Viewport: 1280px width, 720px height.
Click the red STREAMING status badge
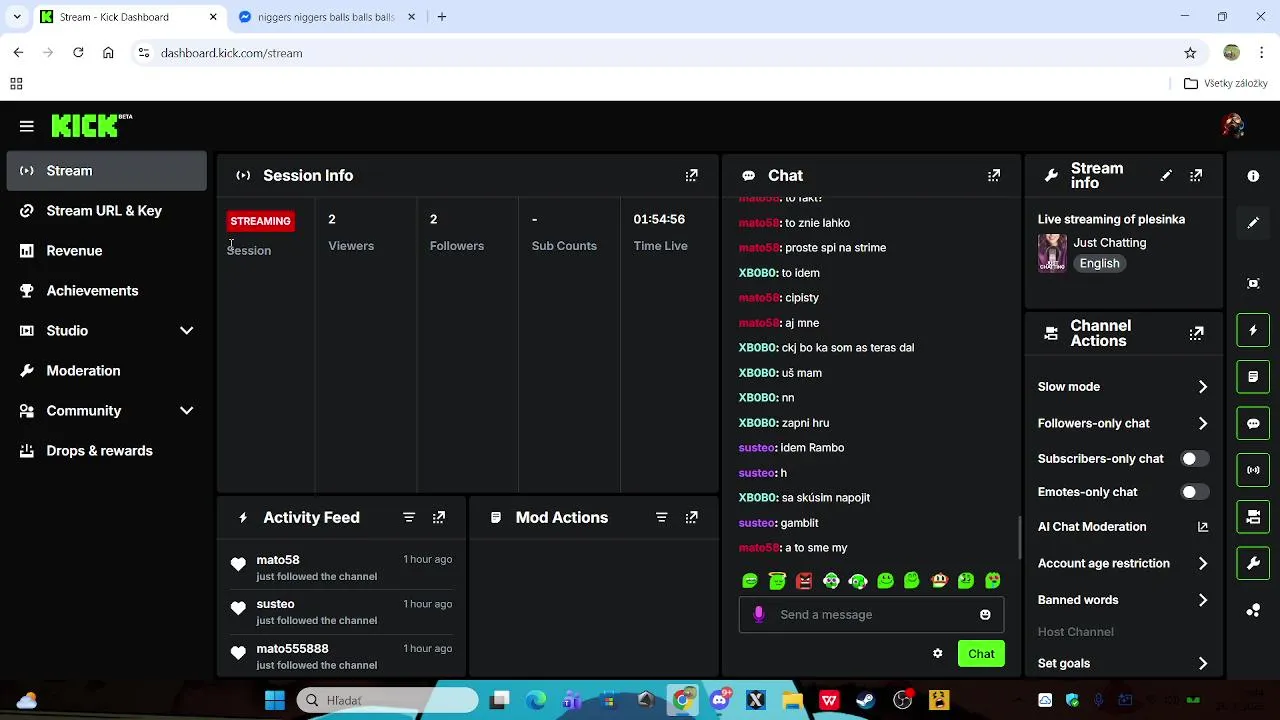[260, 221]
